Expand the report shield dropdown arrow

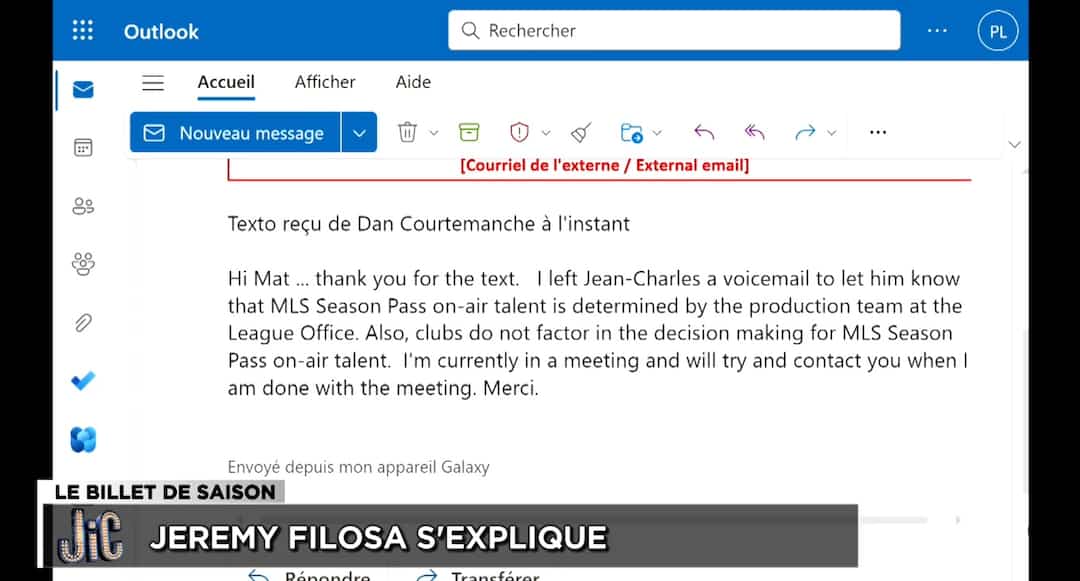coord(546,133)
